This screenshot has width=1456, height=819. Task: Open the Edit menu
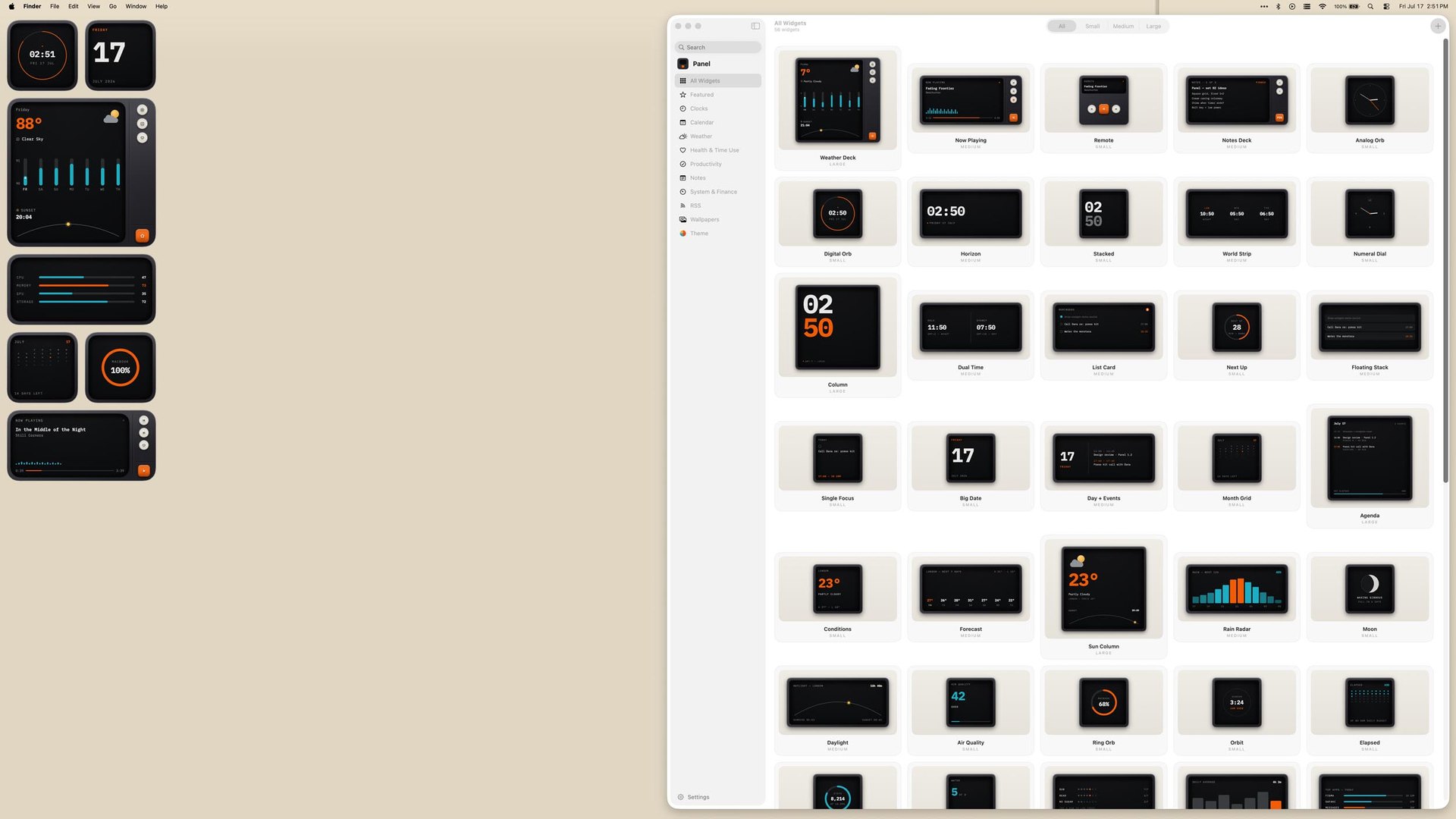pos(74,6)
